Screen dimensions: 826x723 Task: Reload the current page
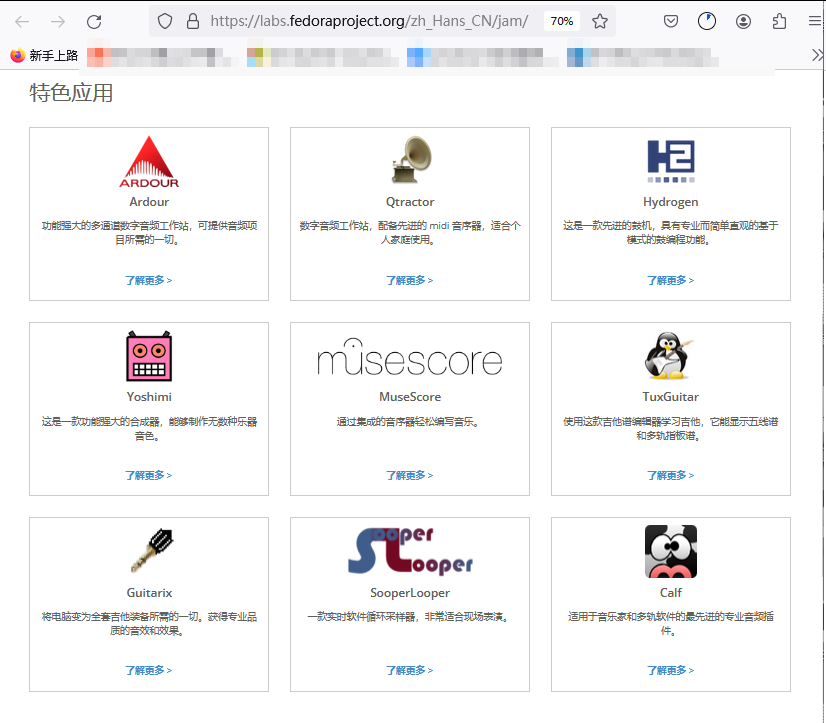click(93, 21)
